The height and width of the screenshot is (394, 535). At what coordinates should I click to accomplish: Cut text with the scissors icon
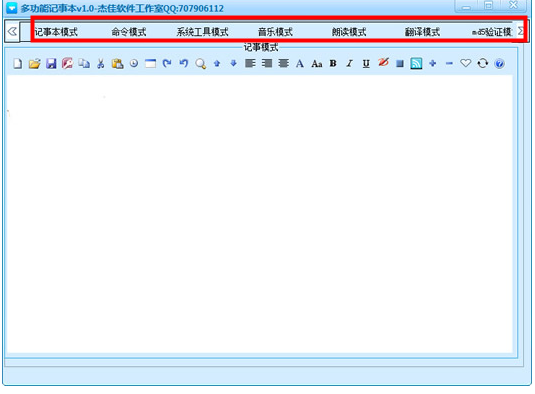(101, 63)
